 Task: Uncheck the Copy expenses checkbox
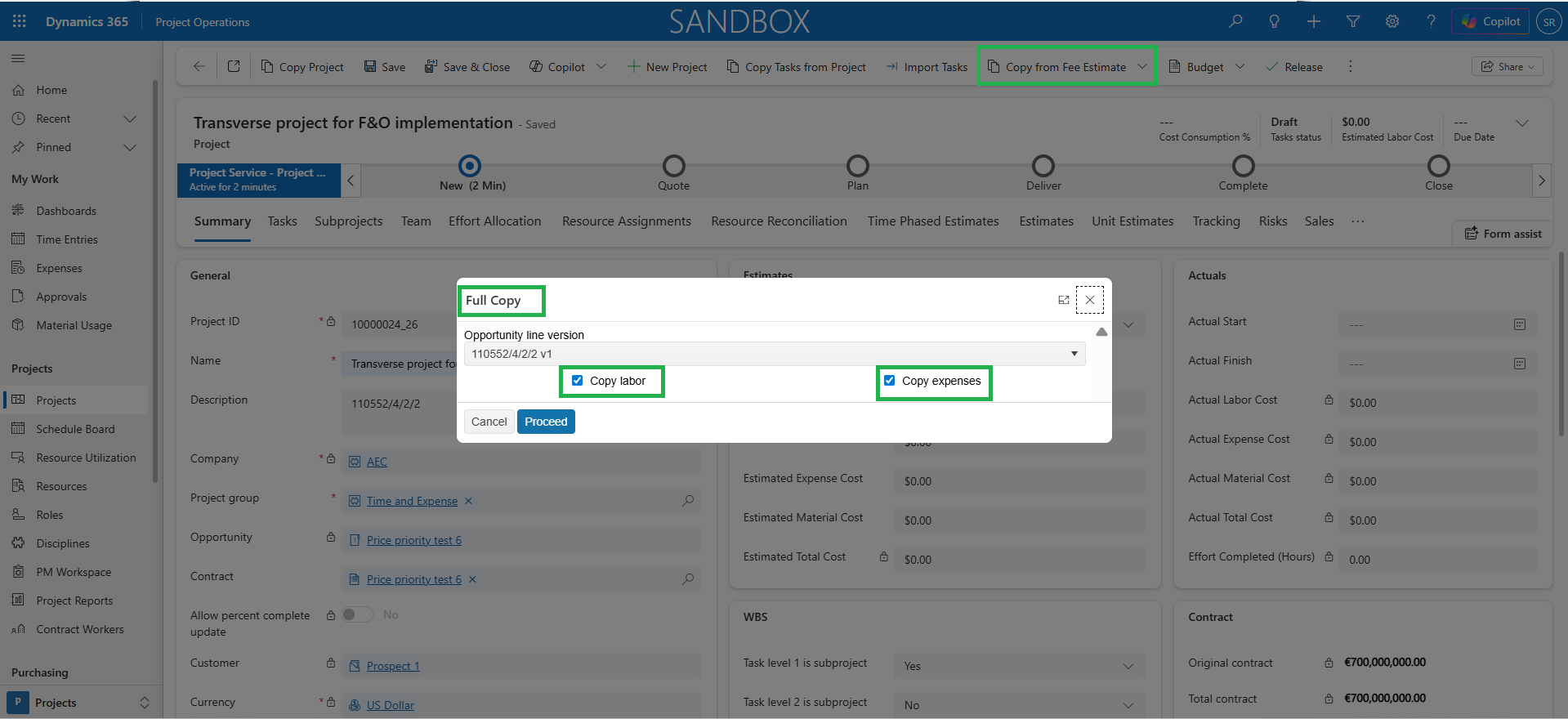pyautogui.click(x=890, y=381)
